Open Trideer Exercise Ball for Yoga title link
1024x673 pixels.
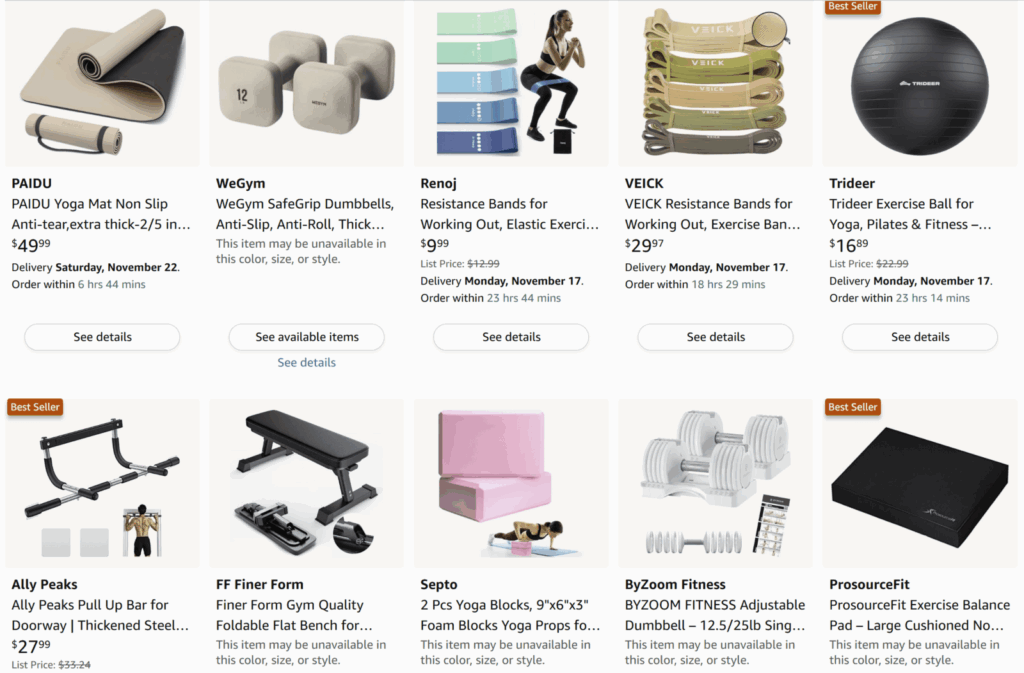click(910, 214)
